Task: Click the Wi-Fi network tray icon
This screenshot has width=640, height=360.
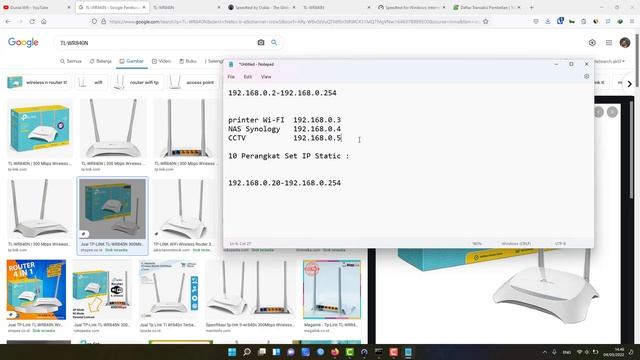Action: (579, 352)
